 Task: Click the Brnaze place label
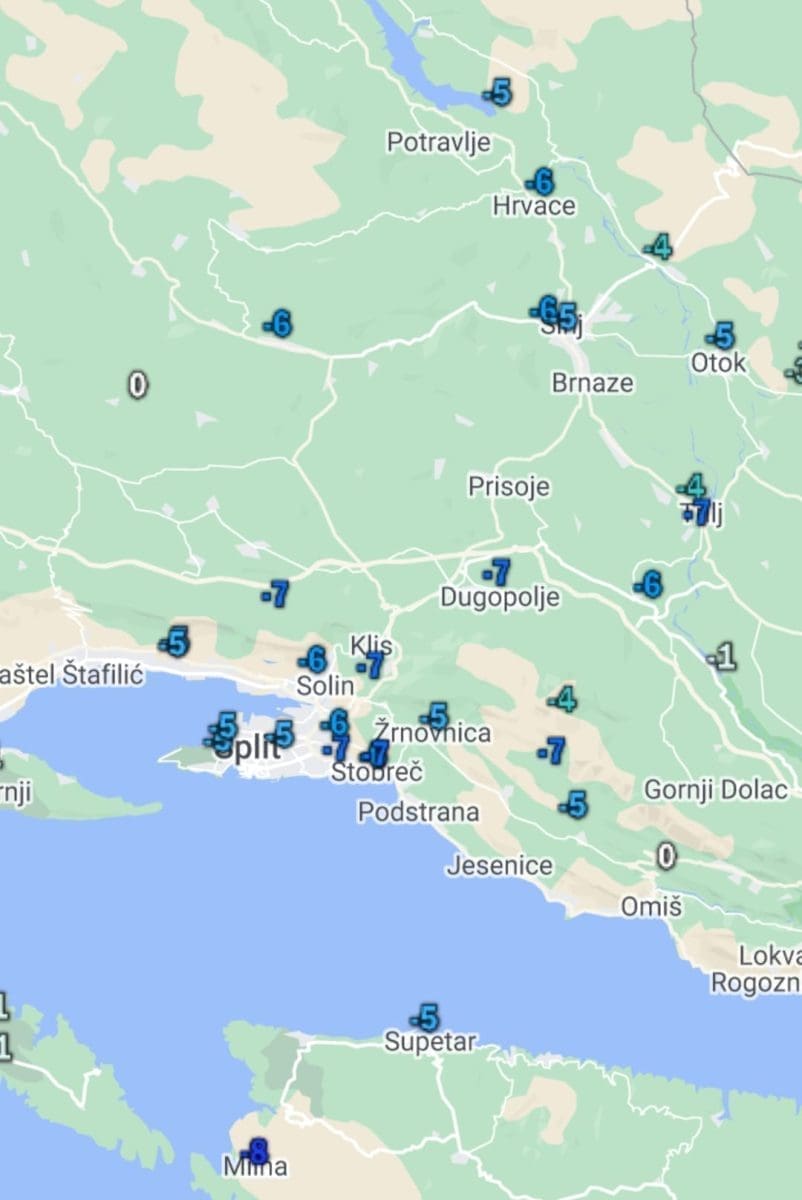pyautogui.click(x=592, y=383)
